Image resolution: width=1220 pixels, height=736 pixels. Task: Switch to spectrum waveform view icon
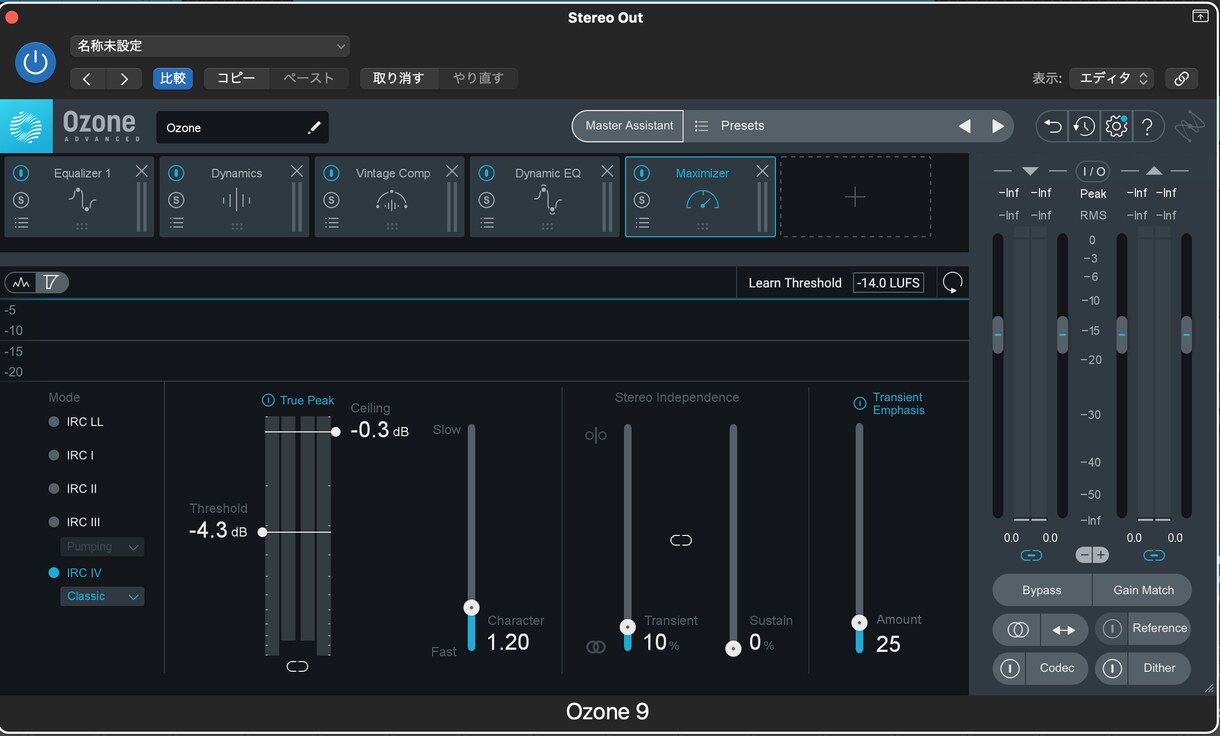click(21, 283)
